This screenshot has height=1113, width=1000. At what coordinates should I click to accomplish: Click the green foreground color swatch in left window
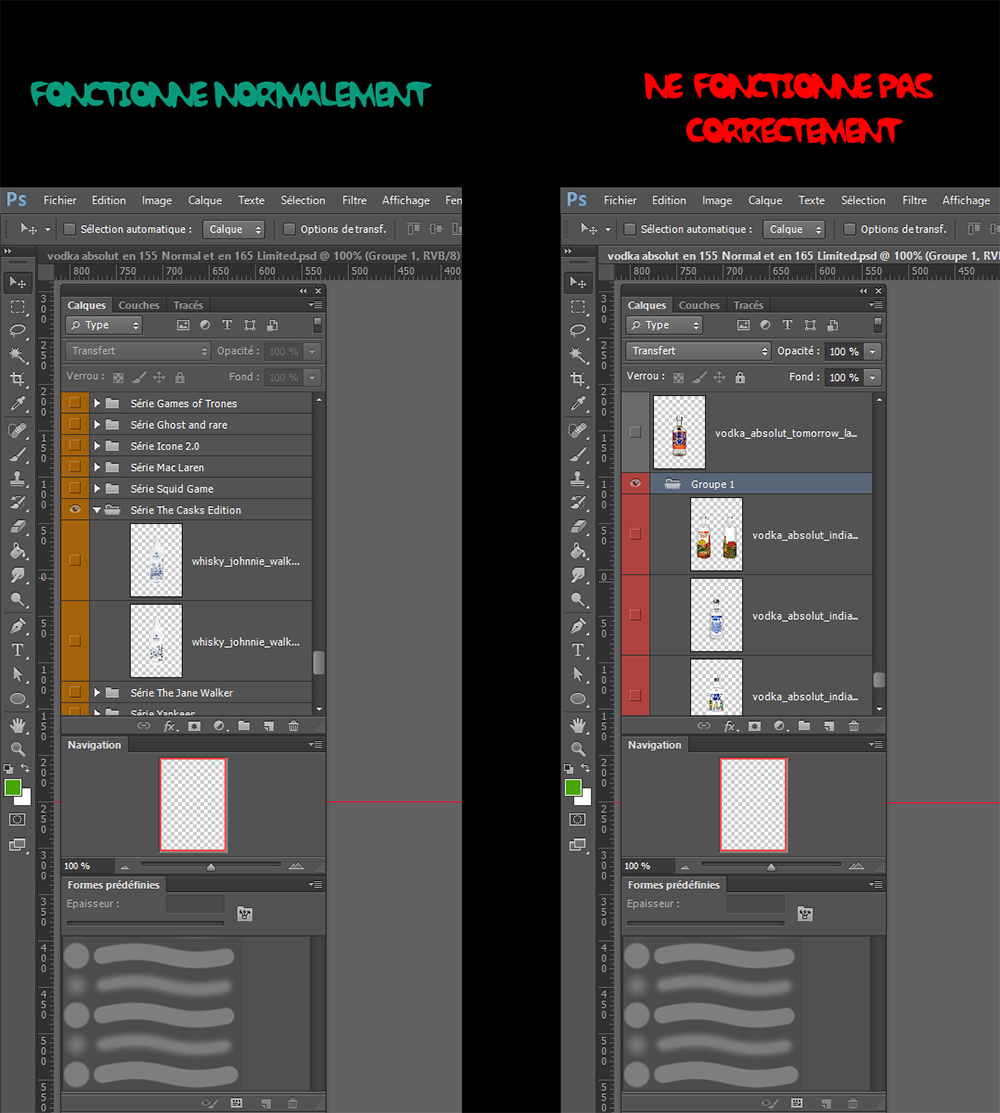(x=13, y=787)
